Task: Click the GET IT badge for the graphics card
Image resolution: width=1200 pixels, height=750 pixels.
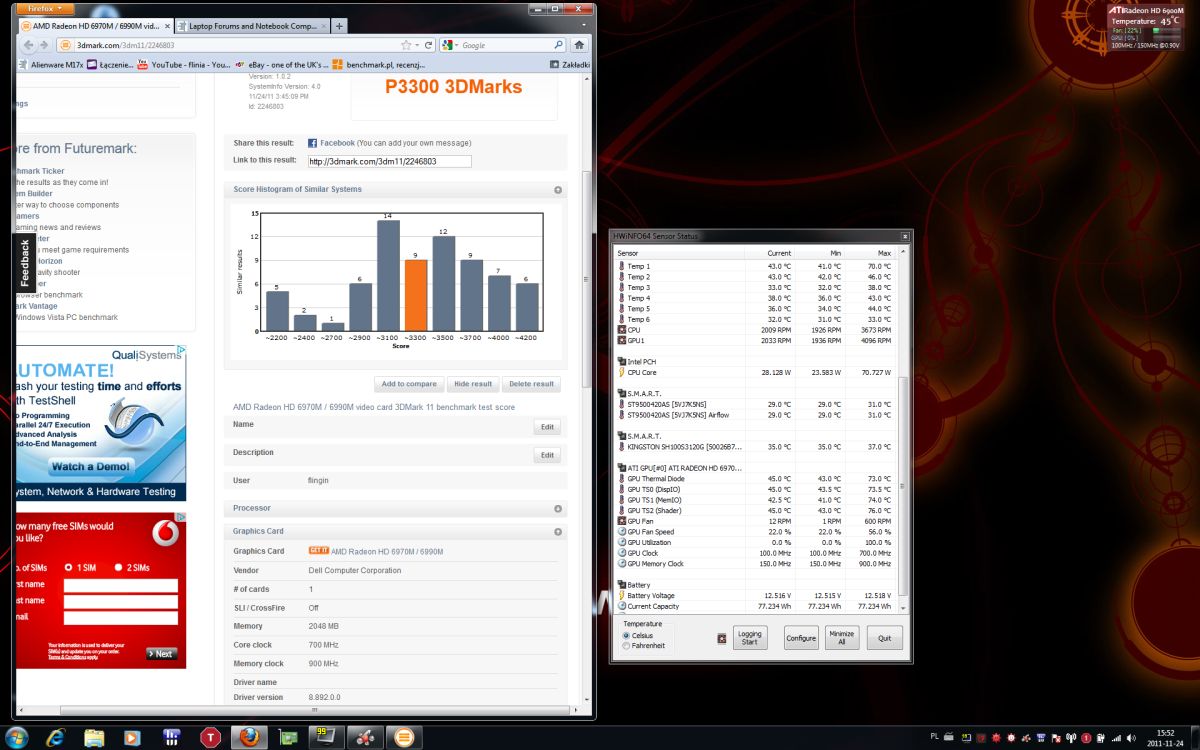Action: pyautogui.click(x=319, y=551)
